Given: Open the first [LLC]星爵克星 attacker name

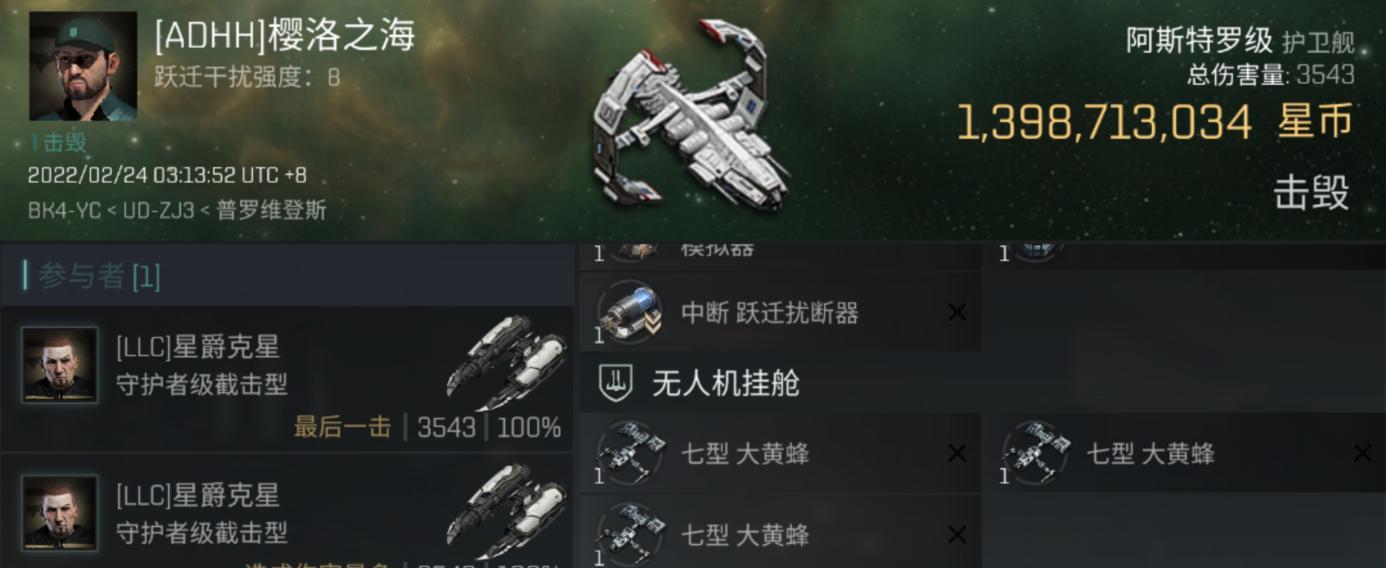Looking at the screenshot, I should pos(198,347).
